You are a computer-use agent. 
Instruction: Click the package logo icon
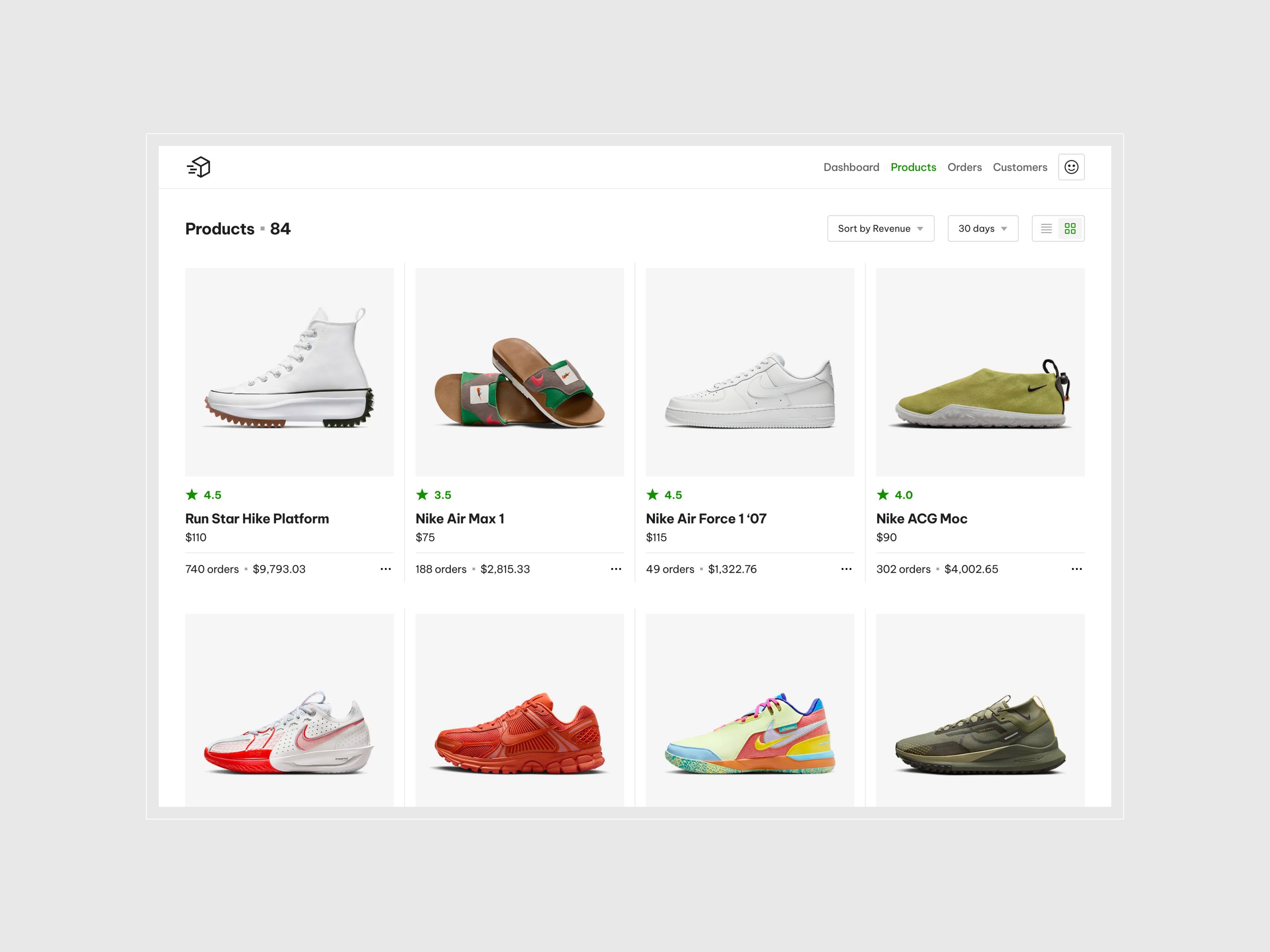tap(199, 167)
